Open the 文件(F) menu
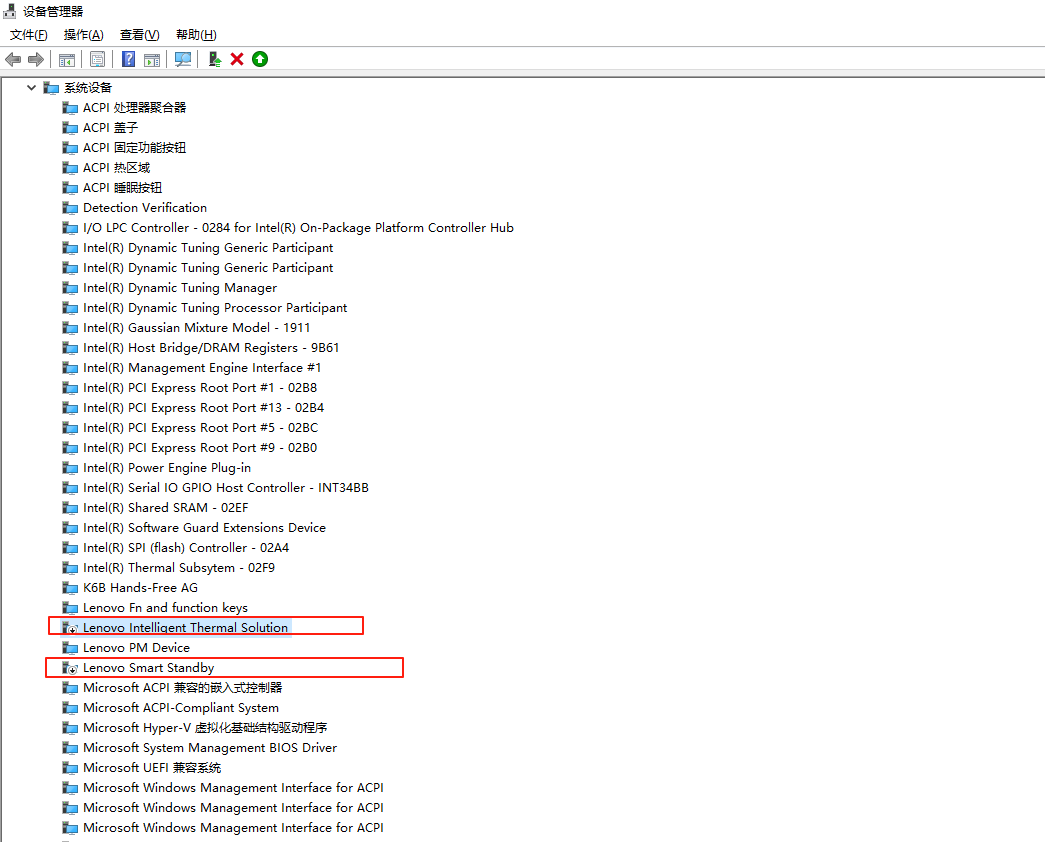Viewport: 1045px width, 842px height. click(x=29, y=35)
